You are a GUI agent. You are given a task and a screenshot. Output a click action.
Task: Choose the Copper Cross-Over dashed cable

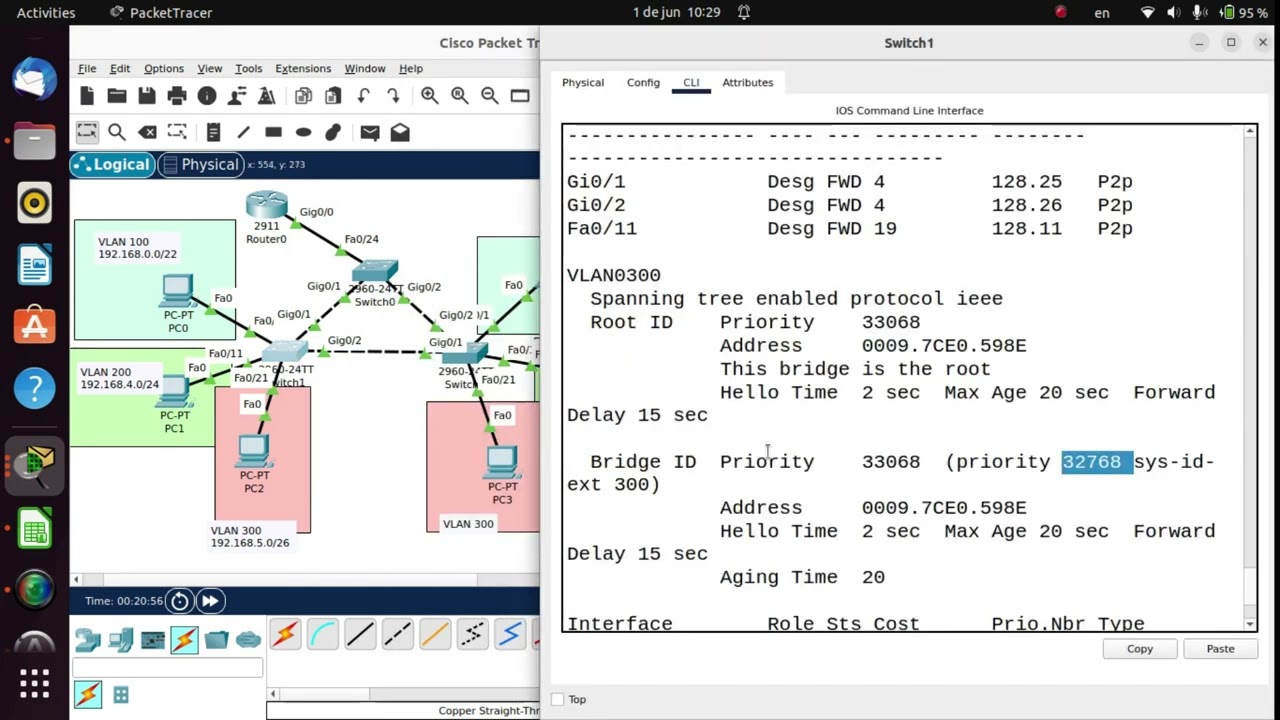coord(397,634)
